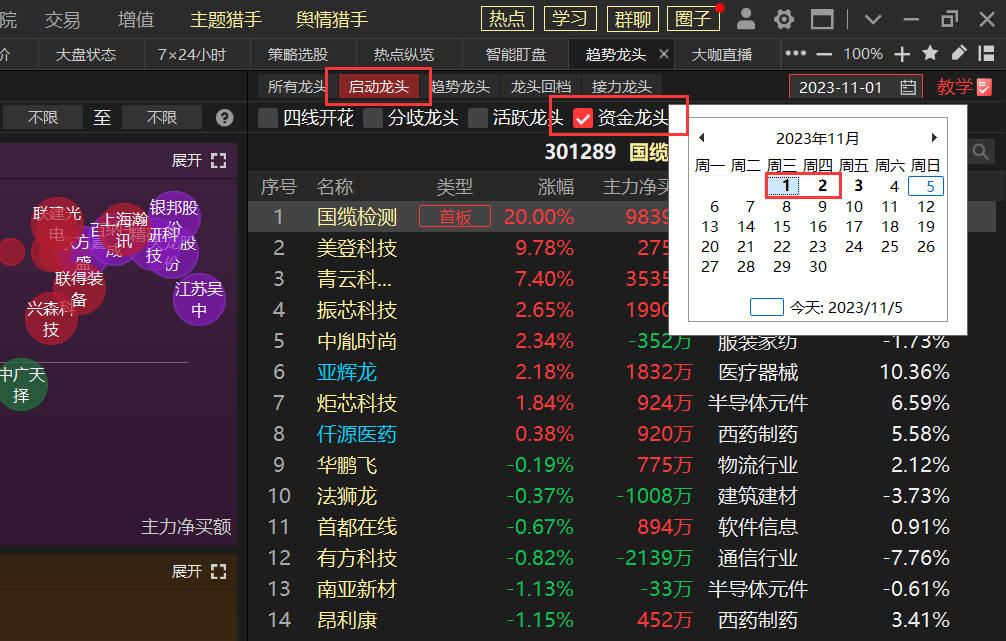Click the second 不限 range field

[162, 117]
